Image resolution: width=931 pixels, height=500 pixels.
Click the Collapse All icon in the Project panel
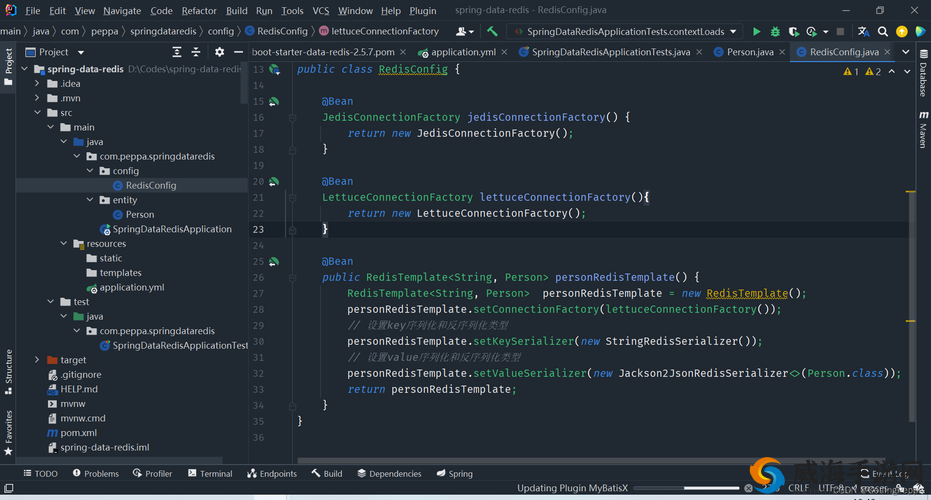[x=196, y=52]
